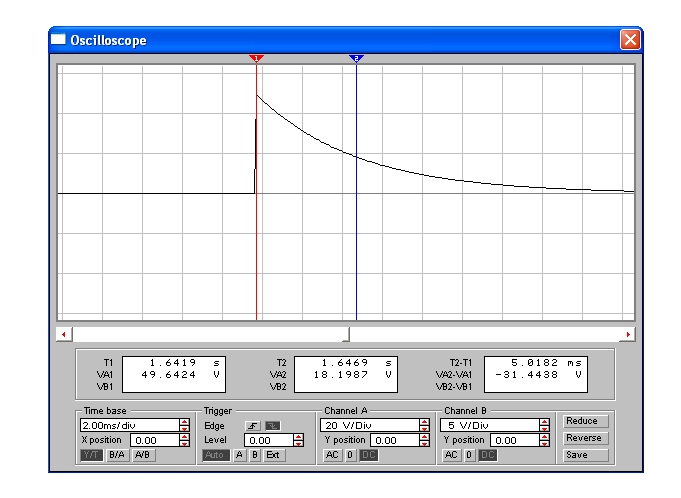Viewport: 681px width, 498px height.
Task: Decrease the Channel B volts per division
Action: point(544,428)
